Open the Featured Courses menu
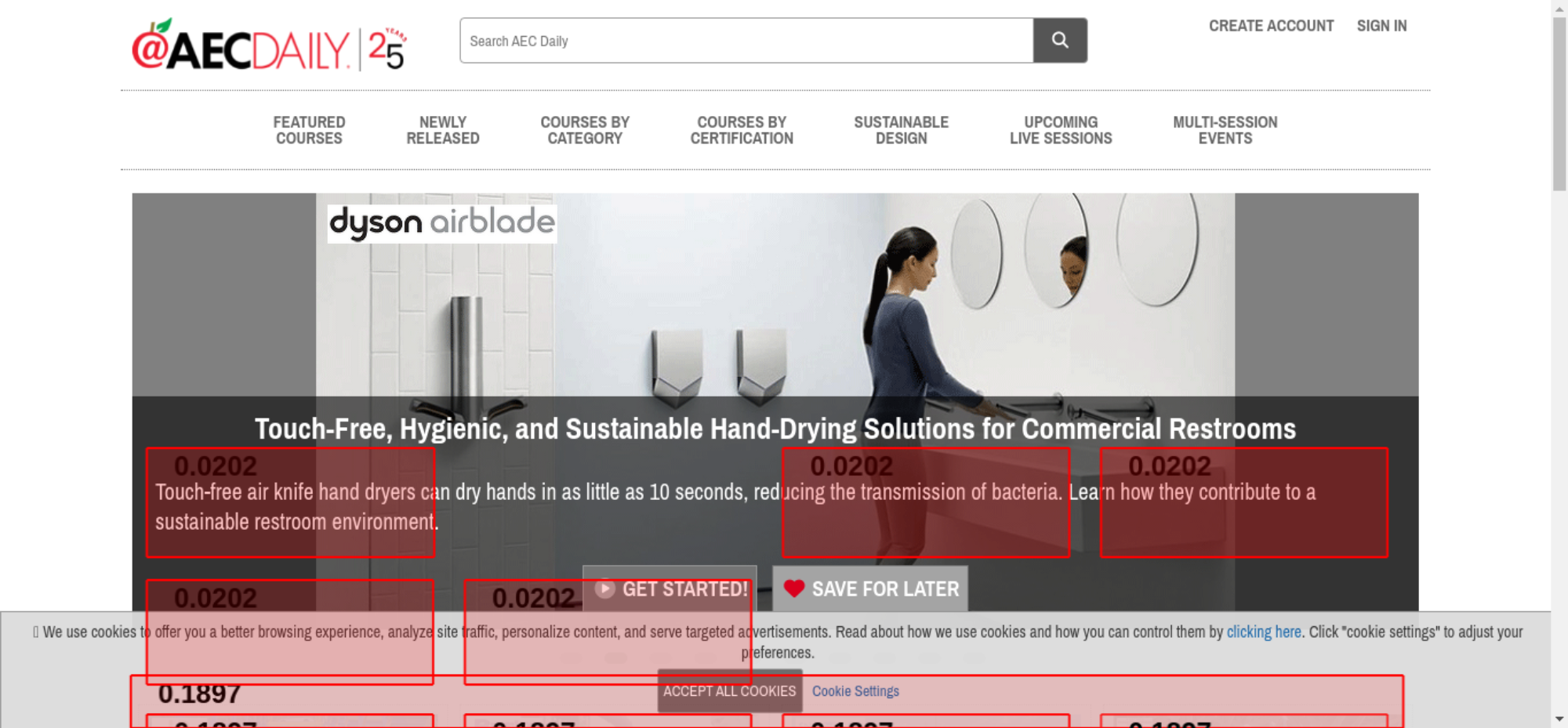1568x728 pixels. tap(309, 130)
